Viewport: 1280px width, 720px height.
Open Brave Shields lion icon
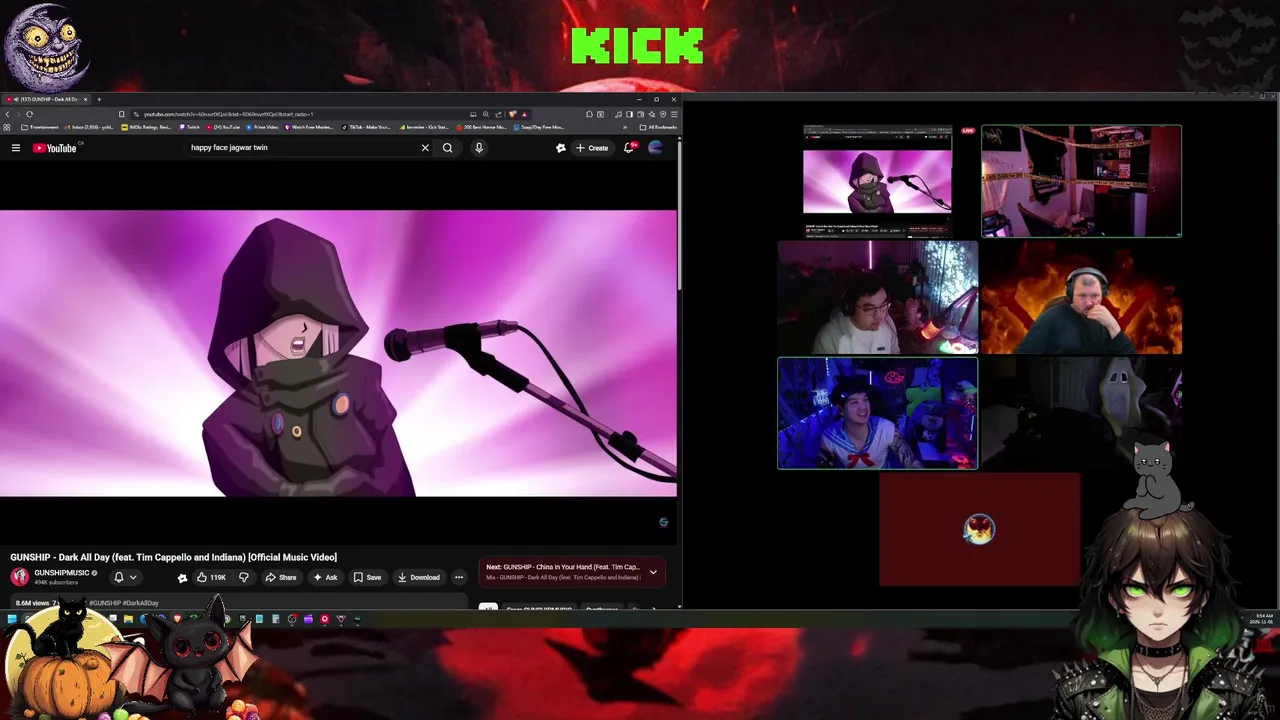(512, 114)
